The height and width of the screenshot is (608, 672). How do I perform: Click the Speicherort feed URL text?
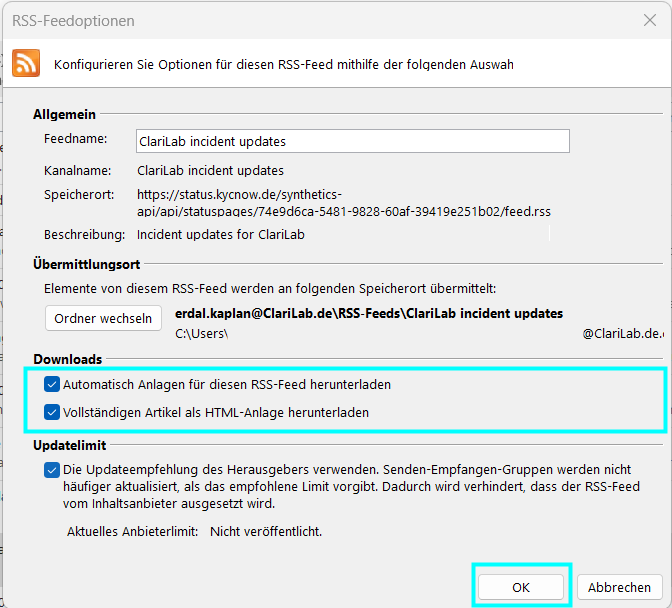click(x=344, y=203)
